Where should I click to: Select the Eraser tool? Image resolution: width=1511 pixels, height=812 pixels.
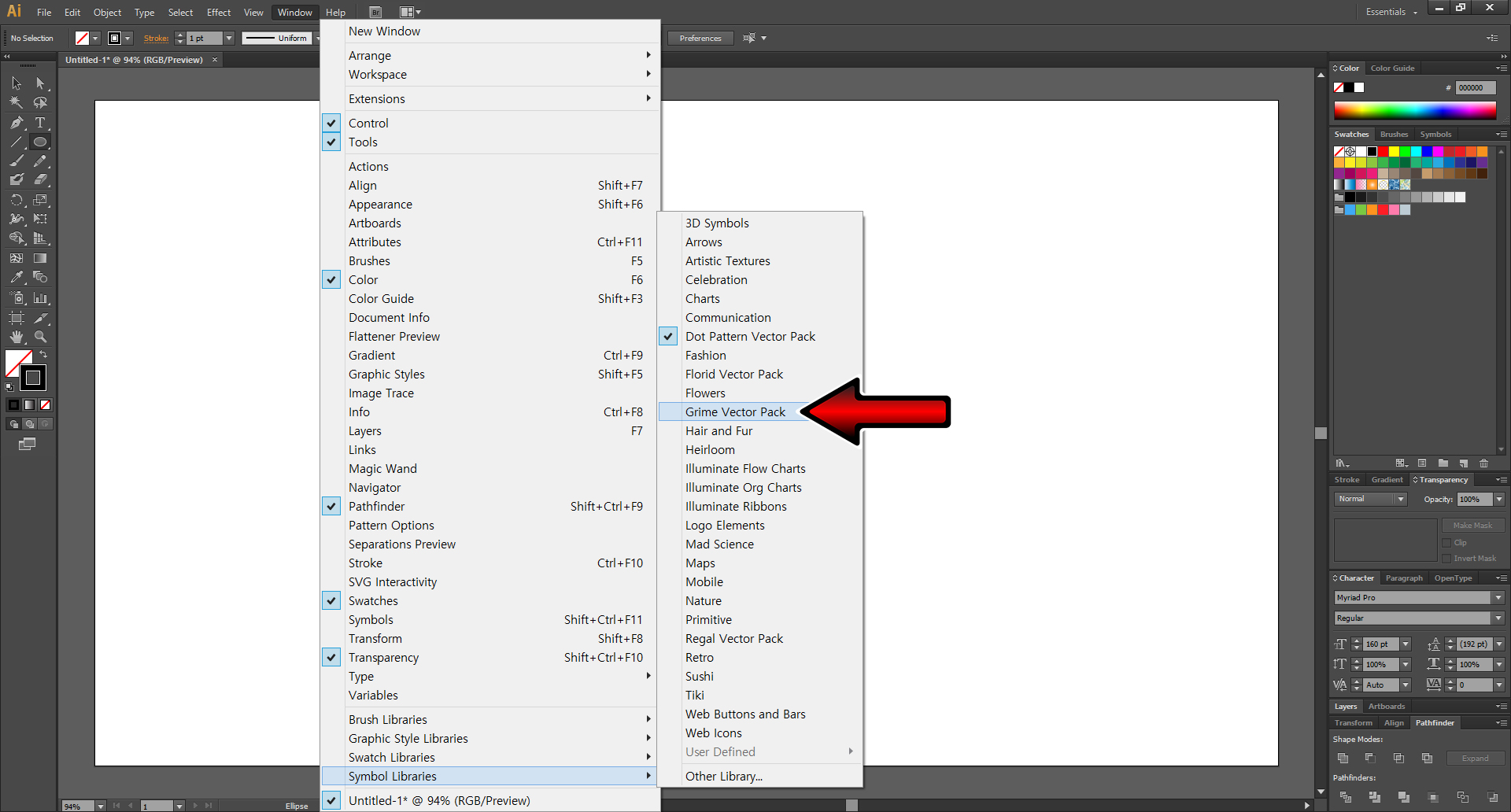(40, 179)
